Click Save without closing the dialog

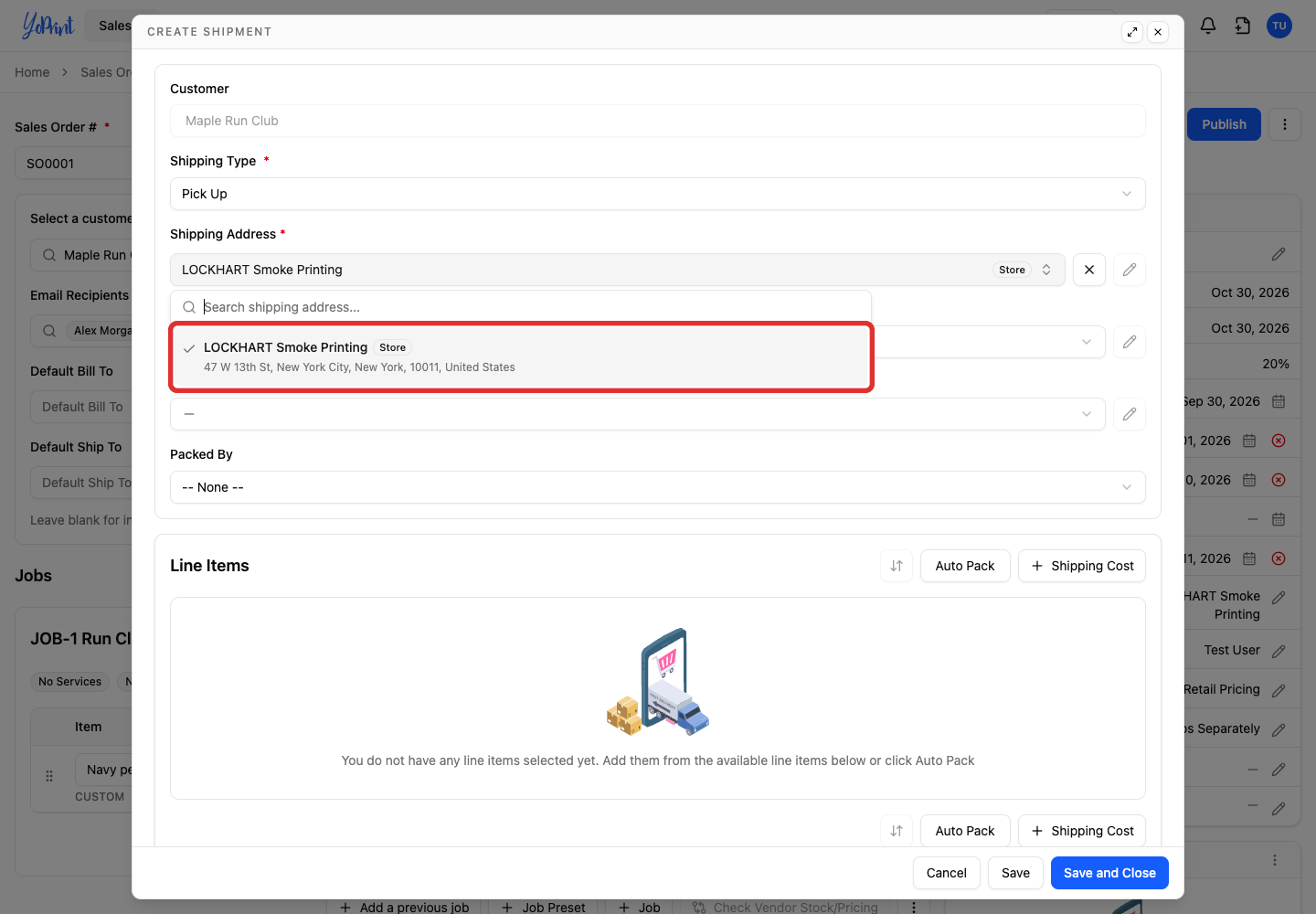[1015, 873]
